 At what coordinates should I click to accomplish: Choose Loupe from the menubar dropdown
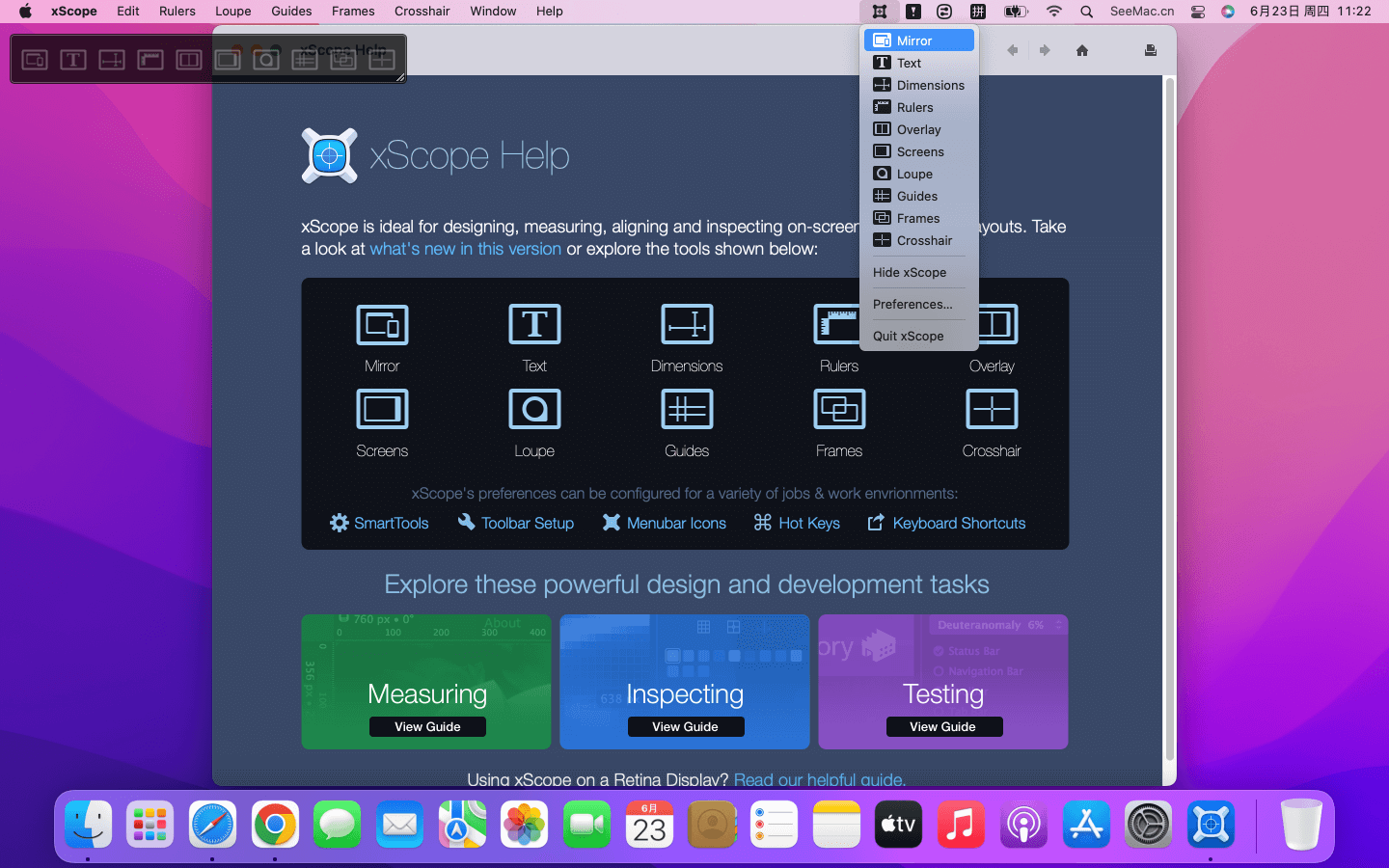(x=919, y=174)
